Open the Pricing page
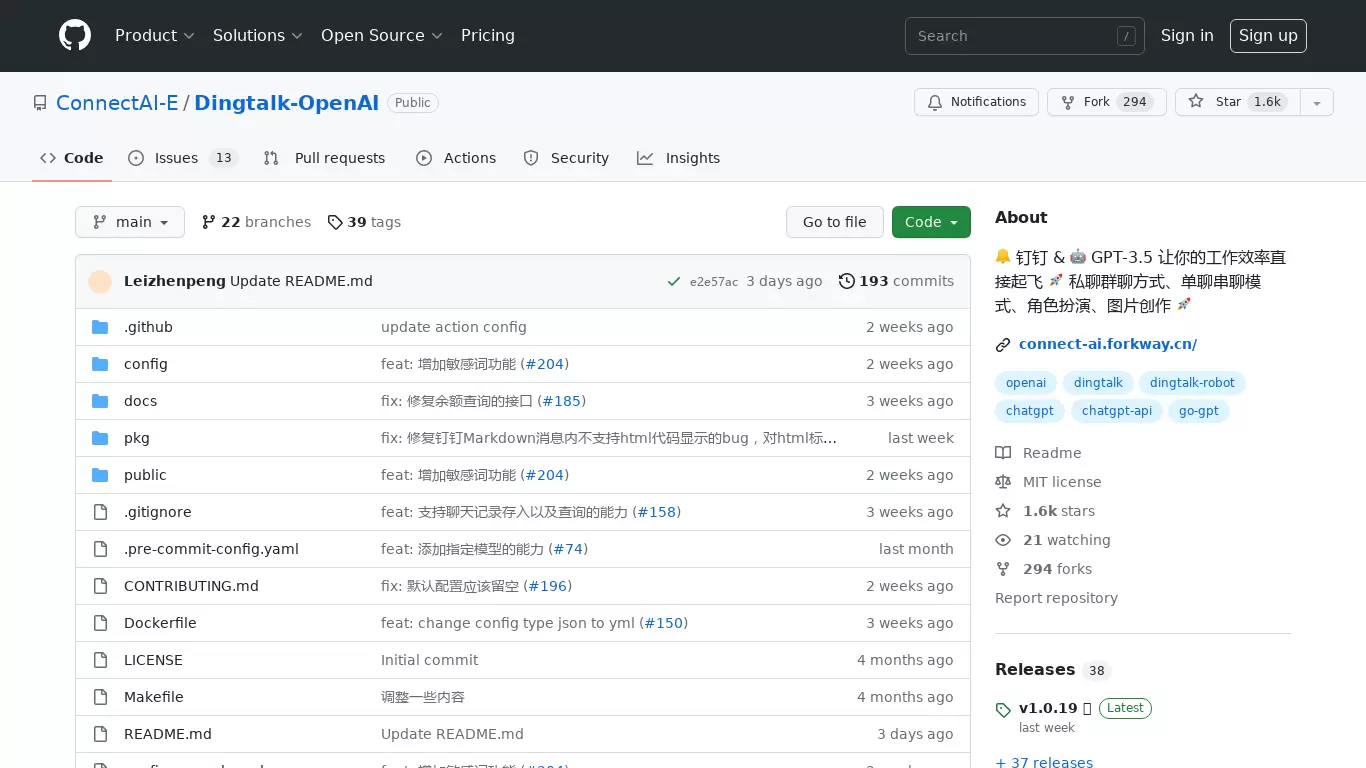 tap(488, 36)
